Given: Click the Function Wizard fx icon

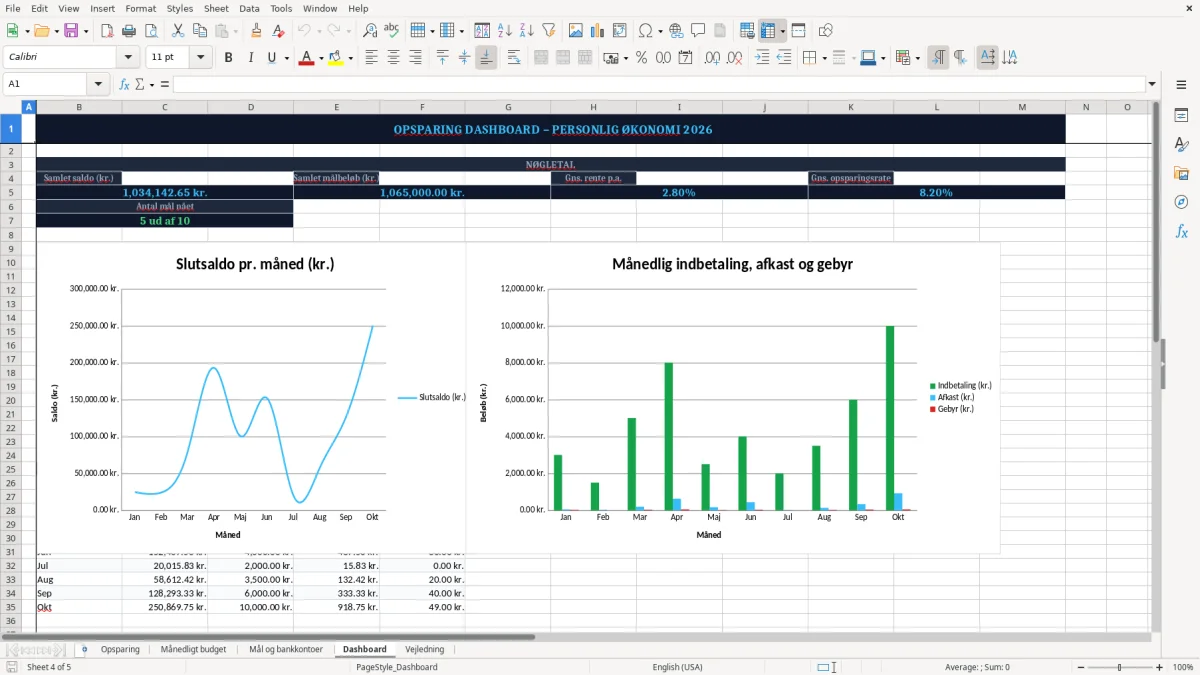Looking at the screenshot, I should pyautogui.click(x=124, y=84).
